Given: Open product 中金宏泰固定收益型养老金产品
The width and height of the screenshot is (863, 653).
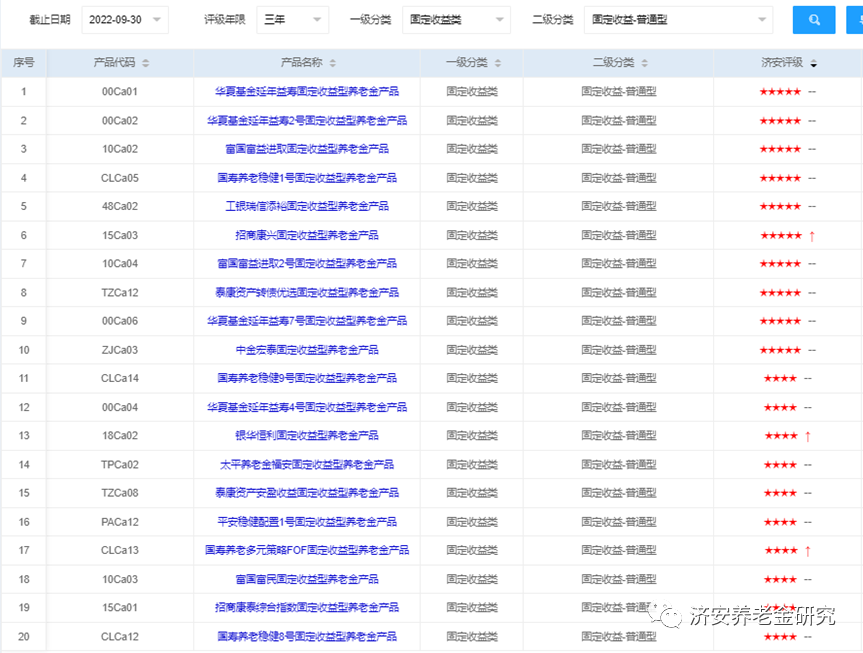Looking at the screenshot, I should click(x=307, y=350).
